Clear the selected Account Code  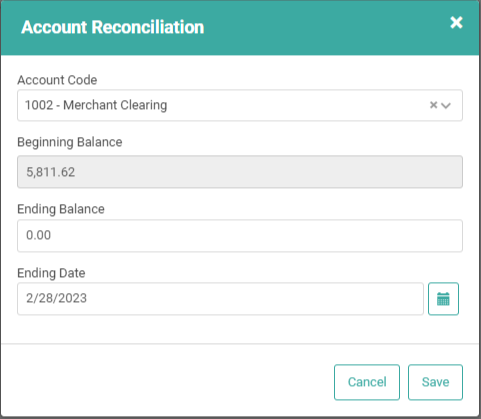pos(433,105)
